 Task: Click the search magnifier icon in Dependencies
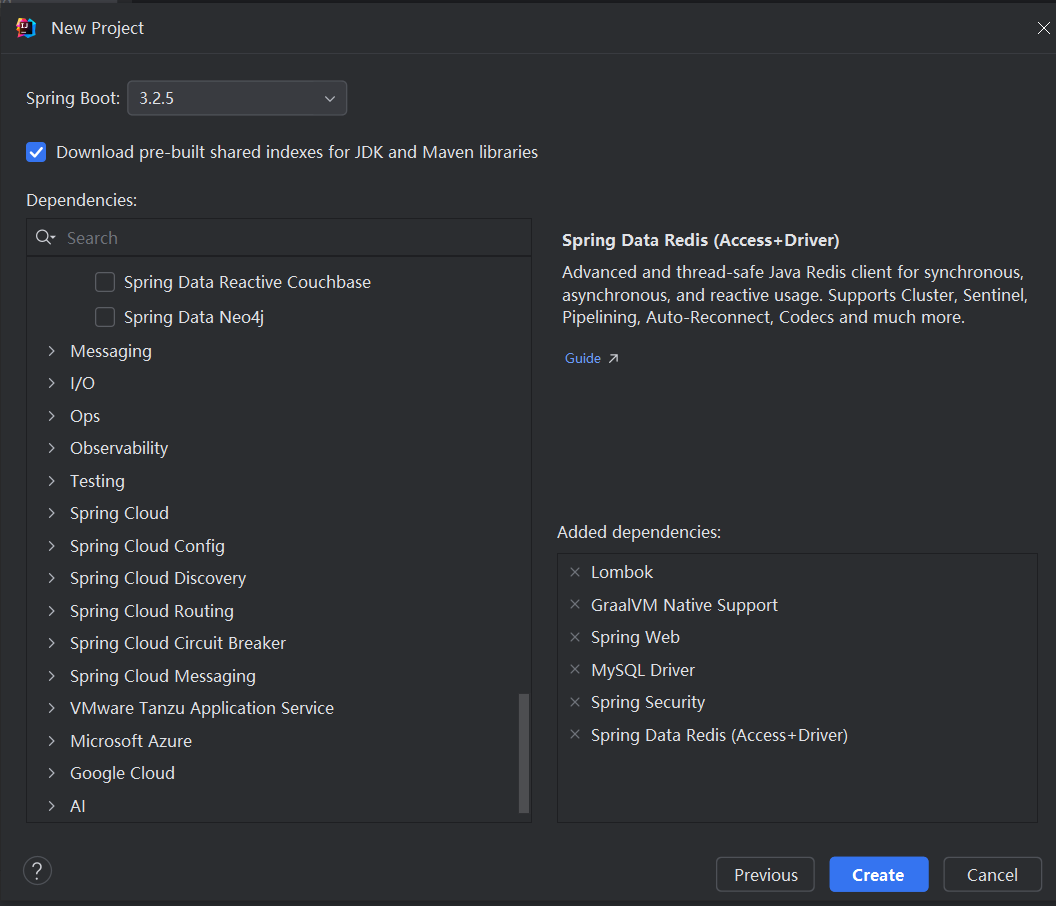(45, 237)
